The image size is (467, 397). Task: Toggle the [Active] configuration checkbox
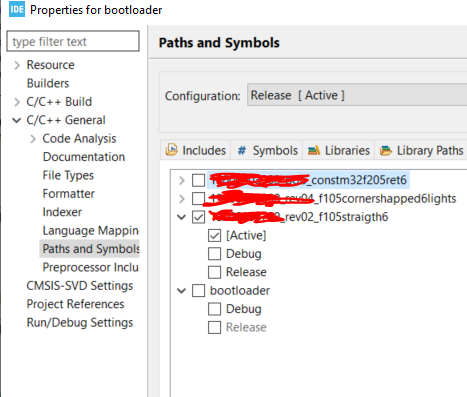(214, 235)
